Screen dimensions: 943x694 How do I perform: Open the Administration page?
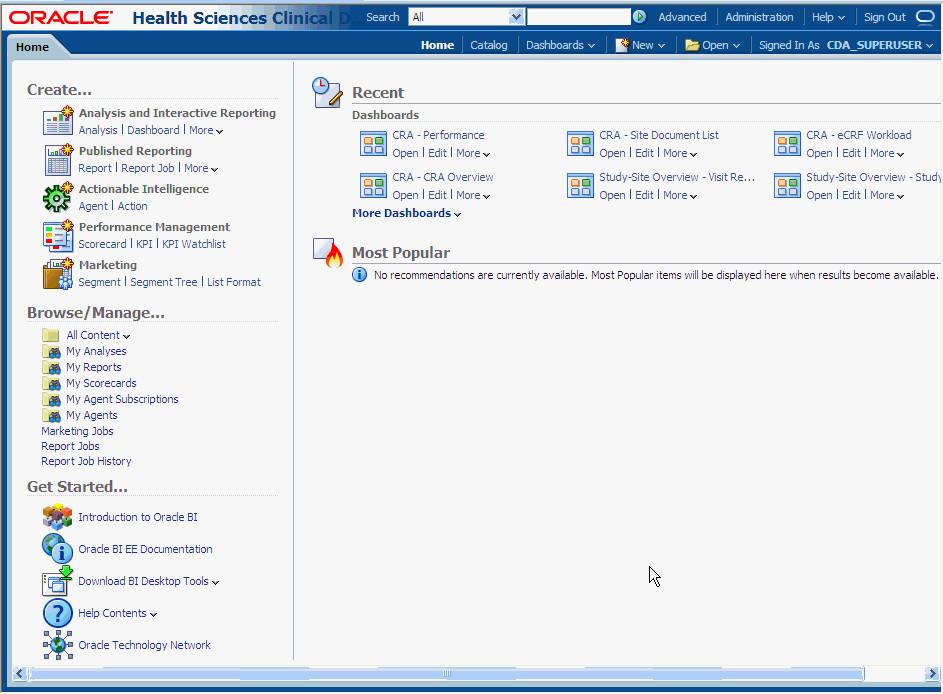759,17
